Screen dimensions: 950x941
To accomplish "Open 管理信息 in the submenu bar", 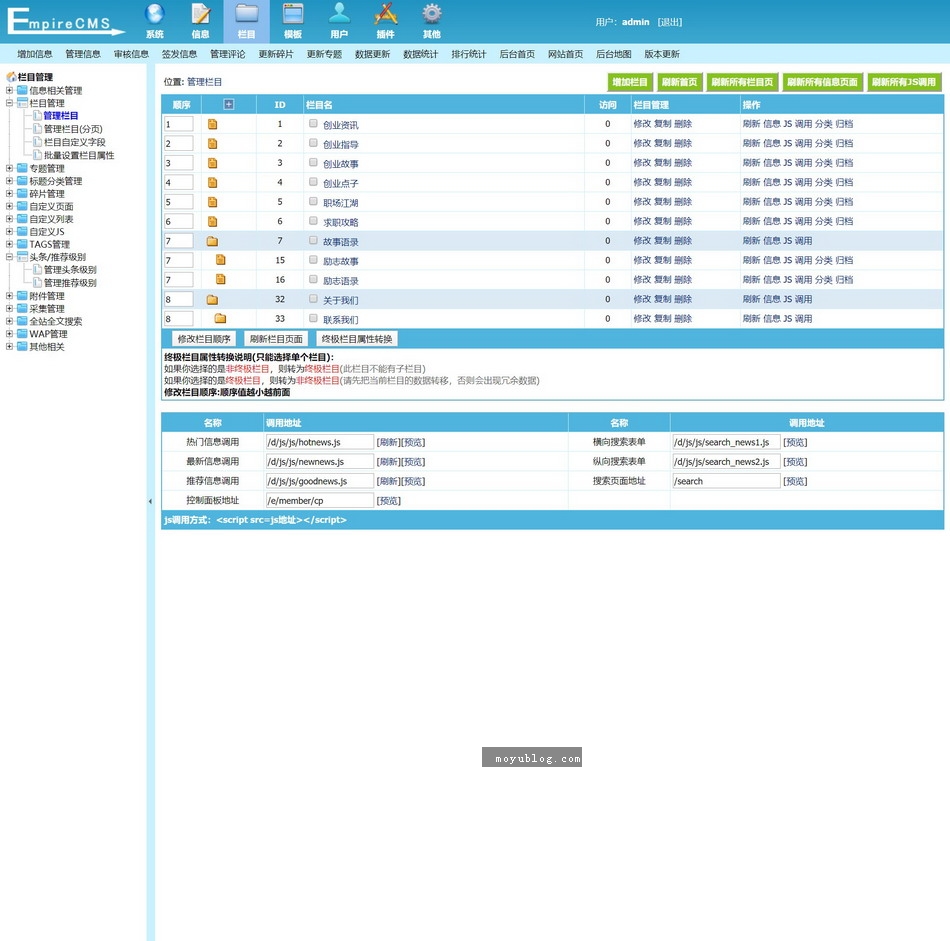I will pyautogui.click(x=83, y=54).
